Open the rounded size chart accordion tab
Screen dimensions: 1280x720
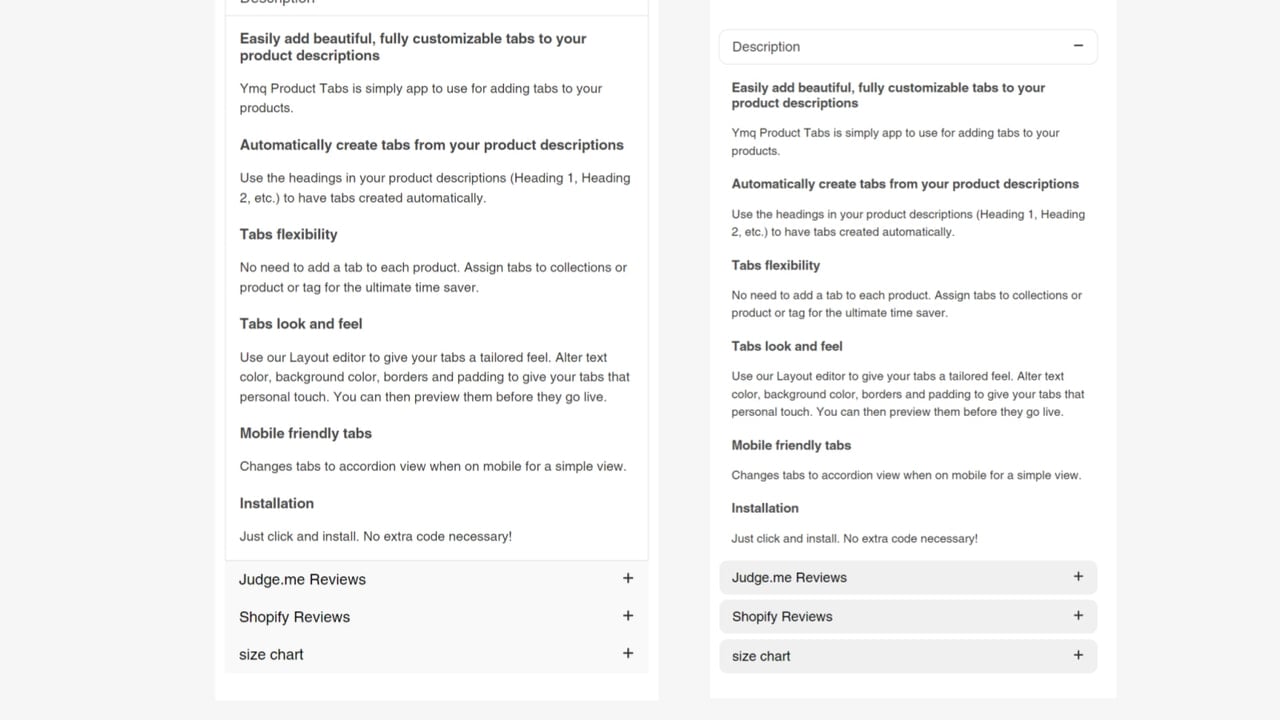(x=908, y=656)
